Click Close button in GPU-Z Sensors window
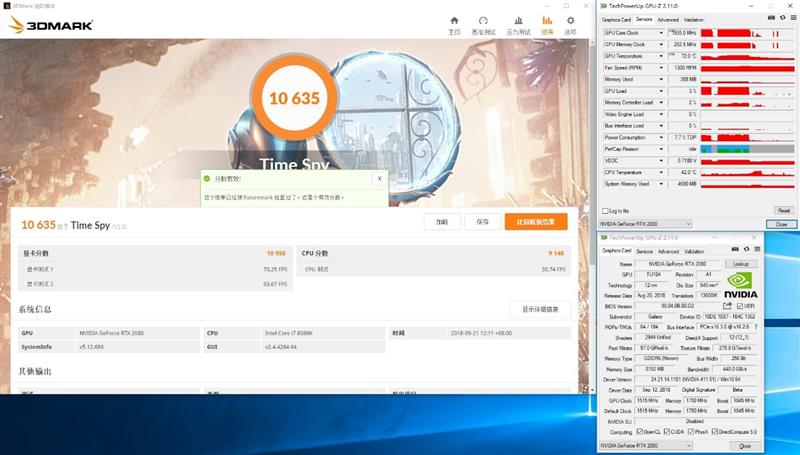The width and height of the screenshot is (800, 455). [781, 224]
